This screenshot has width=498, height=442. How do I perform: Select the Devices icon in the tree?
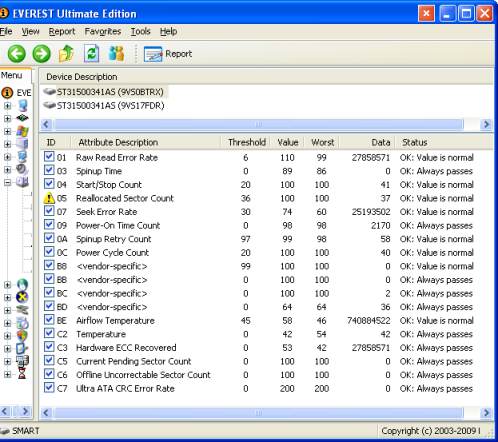tap(22, 310)
